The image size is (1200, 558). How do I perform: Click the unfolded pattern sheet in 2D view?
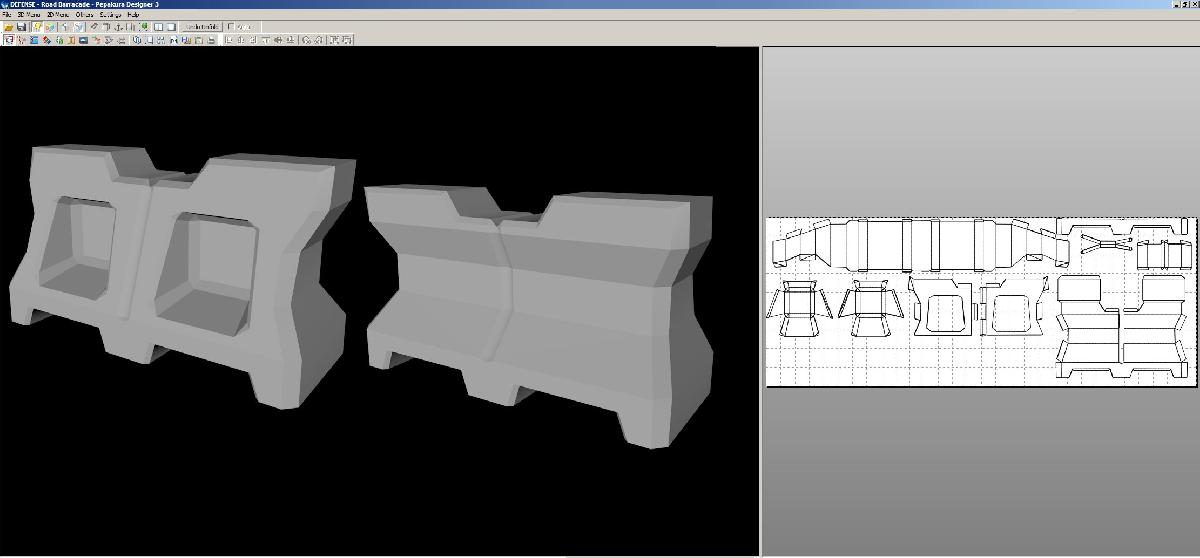pyautogui.click(x=980, y=300)
